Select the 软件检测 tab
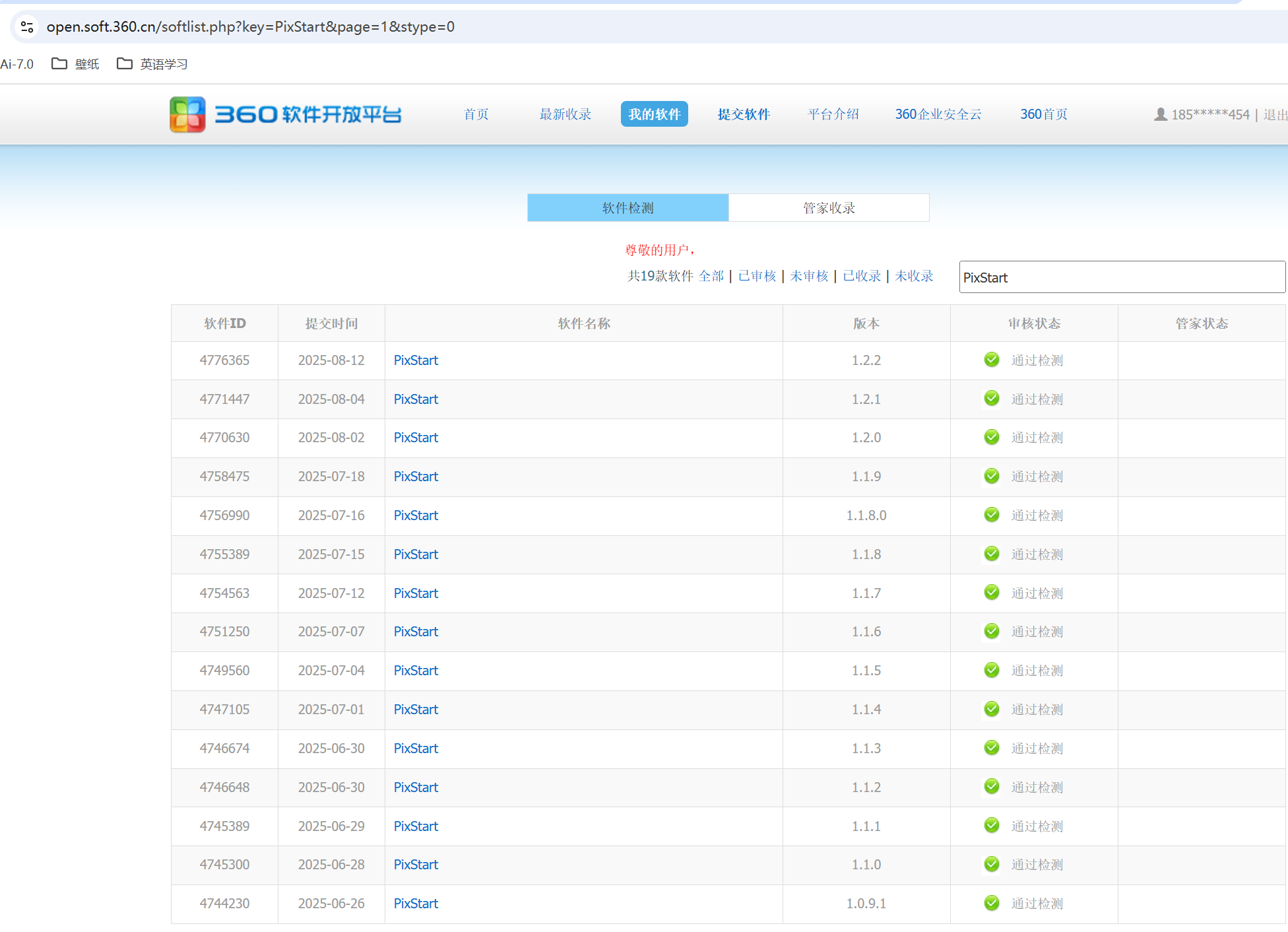Viewport: 1288px width, 932px height. (x=628, y=208)
